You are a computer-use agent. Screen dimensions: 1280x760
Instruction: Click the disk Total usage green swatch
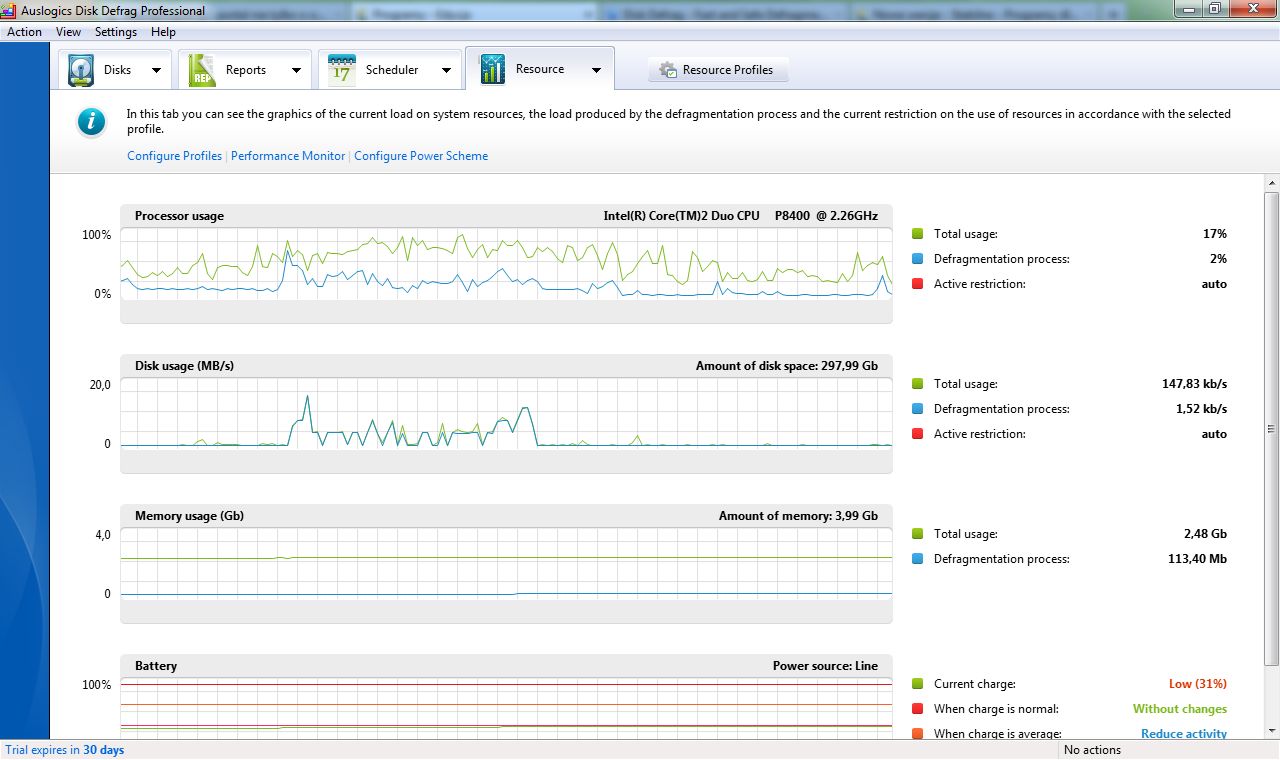tap(917, 384)
